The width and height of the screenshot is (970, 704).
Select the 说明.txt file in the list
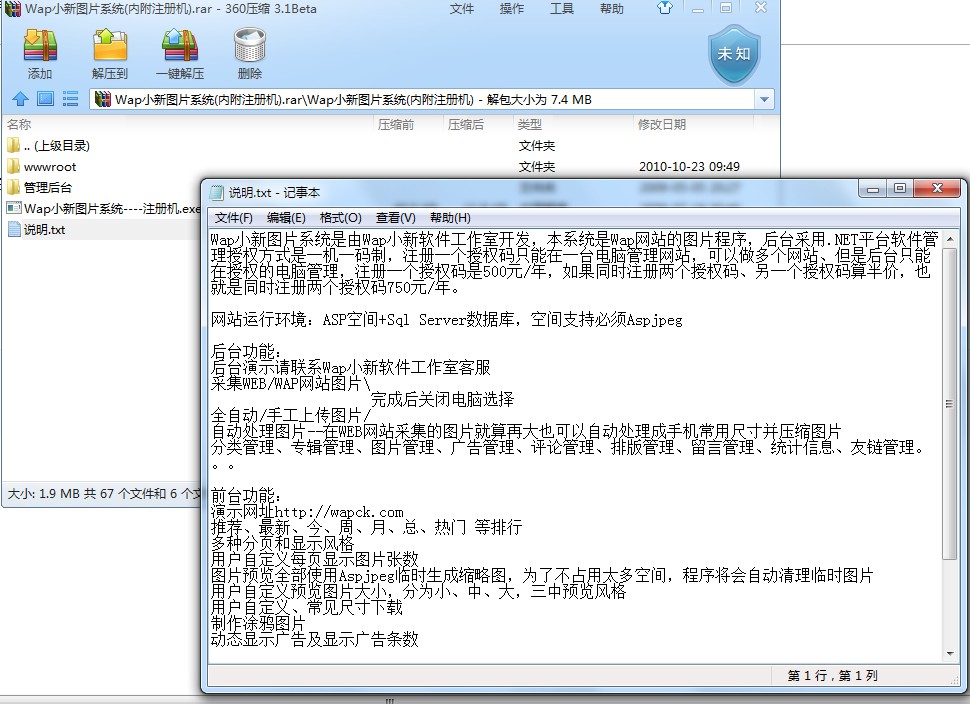(x=44, y=230)
